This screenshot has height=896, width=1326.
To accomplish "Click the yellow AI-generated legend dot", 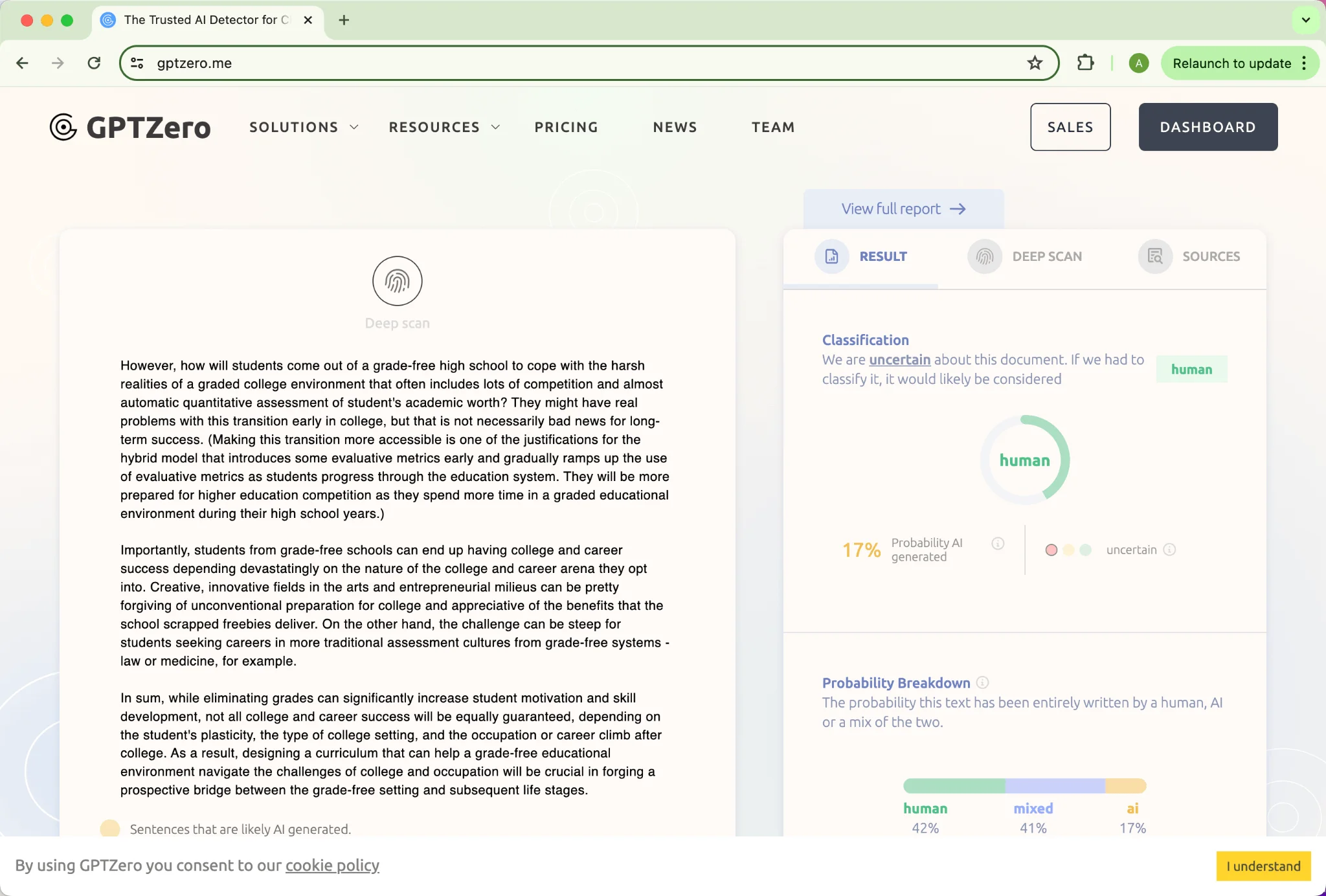I will point(110,829).
